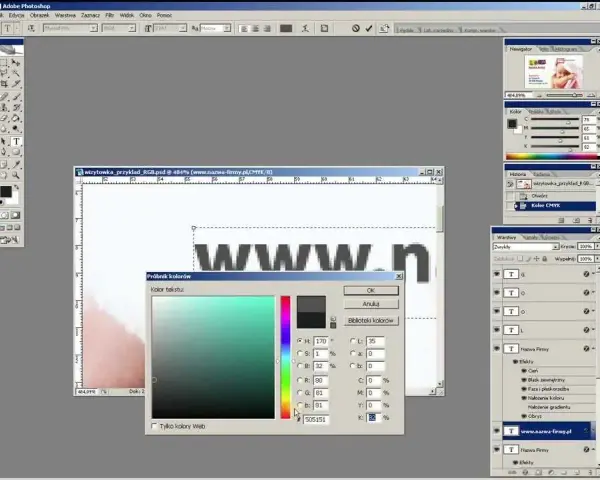Open the Pomoc menu
The width and height of the screenshot is (600, 480).
(x=164, y=15)
